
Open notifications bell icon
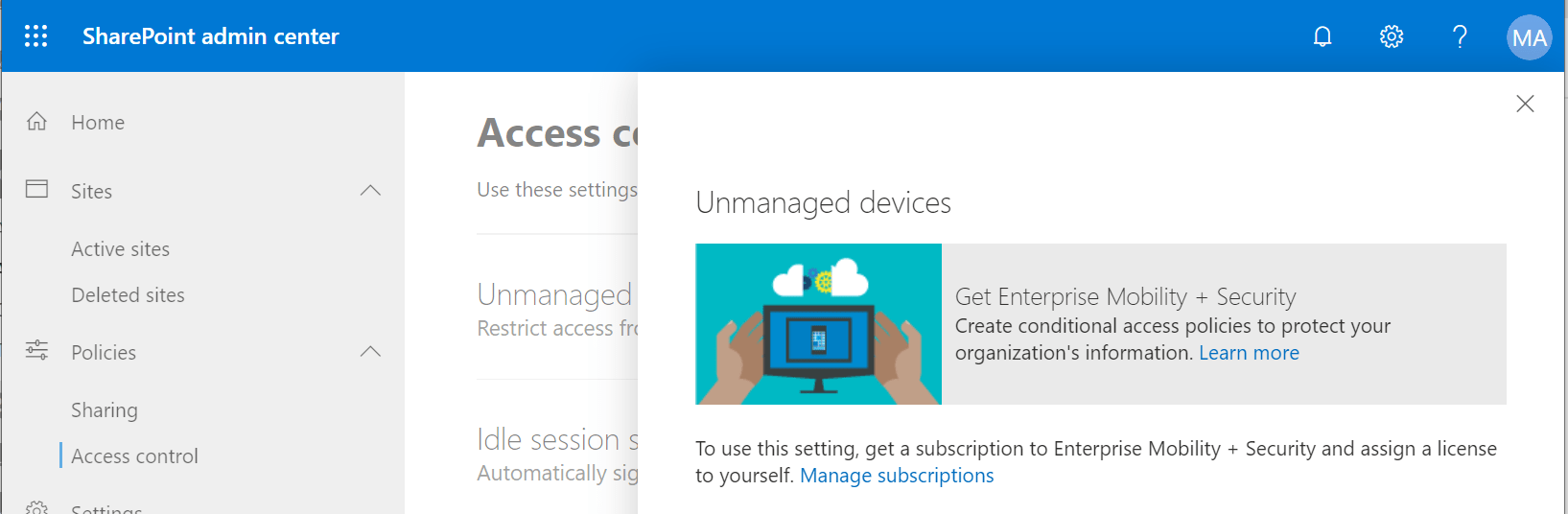pyautogui.click(x=1322, y=36)
